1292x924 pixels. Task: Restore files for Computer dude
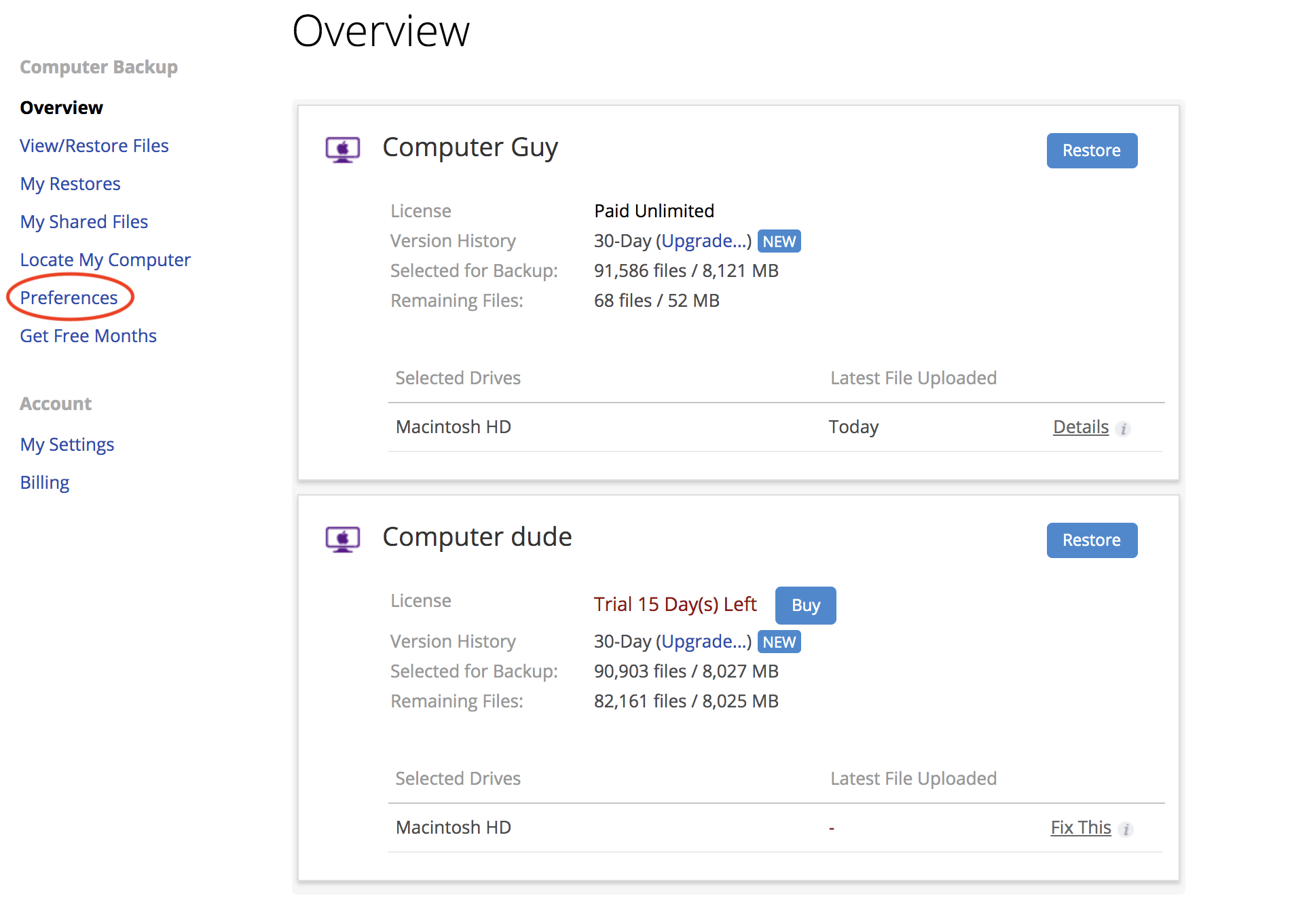1092,540
